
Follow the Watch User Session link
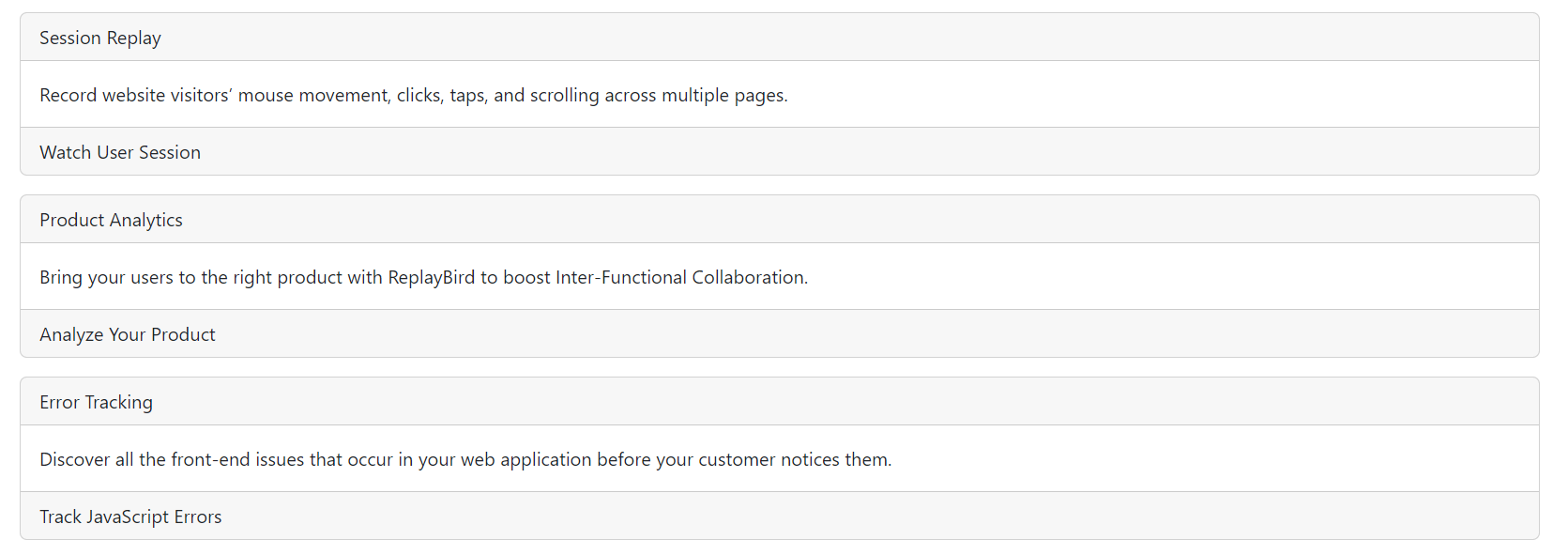[120, 152]
